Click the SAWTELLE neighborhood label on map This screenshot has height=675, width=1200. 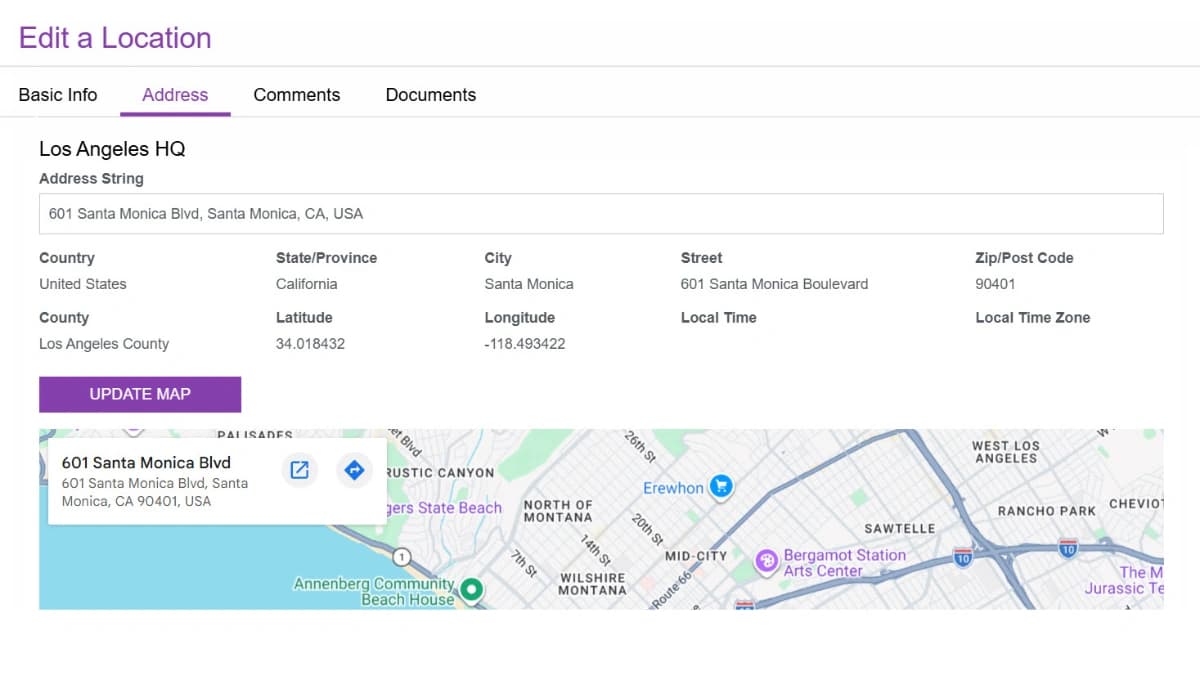900,528
